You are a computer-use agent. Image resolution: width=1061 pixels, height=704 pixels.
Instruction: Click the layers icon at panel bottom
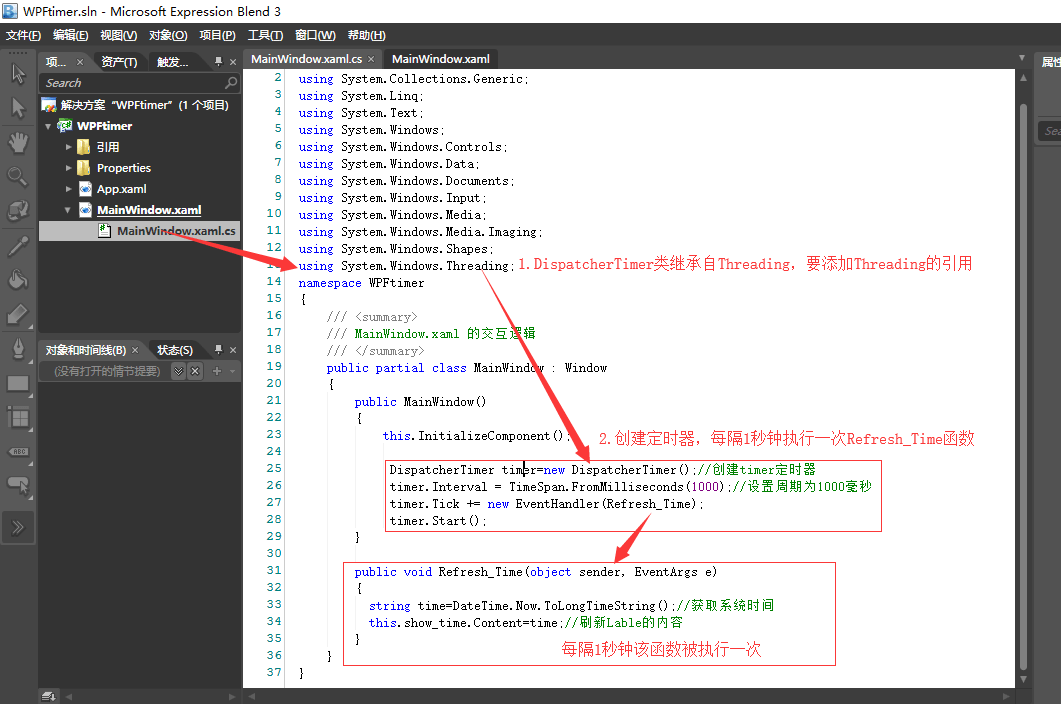click(x=49, y=696)
